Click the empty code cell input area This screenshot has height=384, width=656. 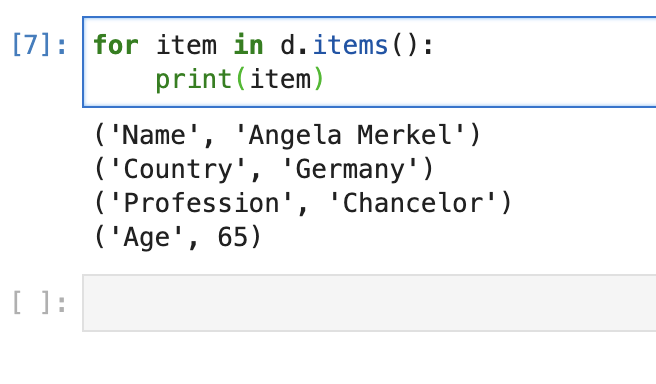tap(369, 303)
